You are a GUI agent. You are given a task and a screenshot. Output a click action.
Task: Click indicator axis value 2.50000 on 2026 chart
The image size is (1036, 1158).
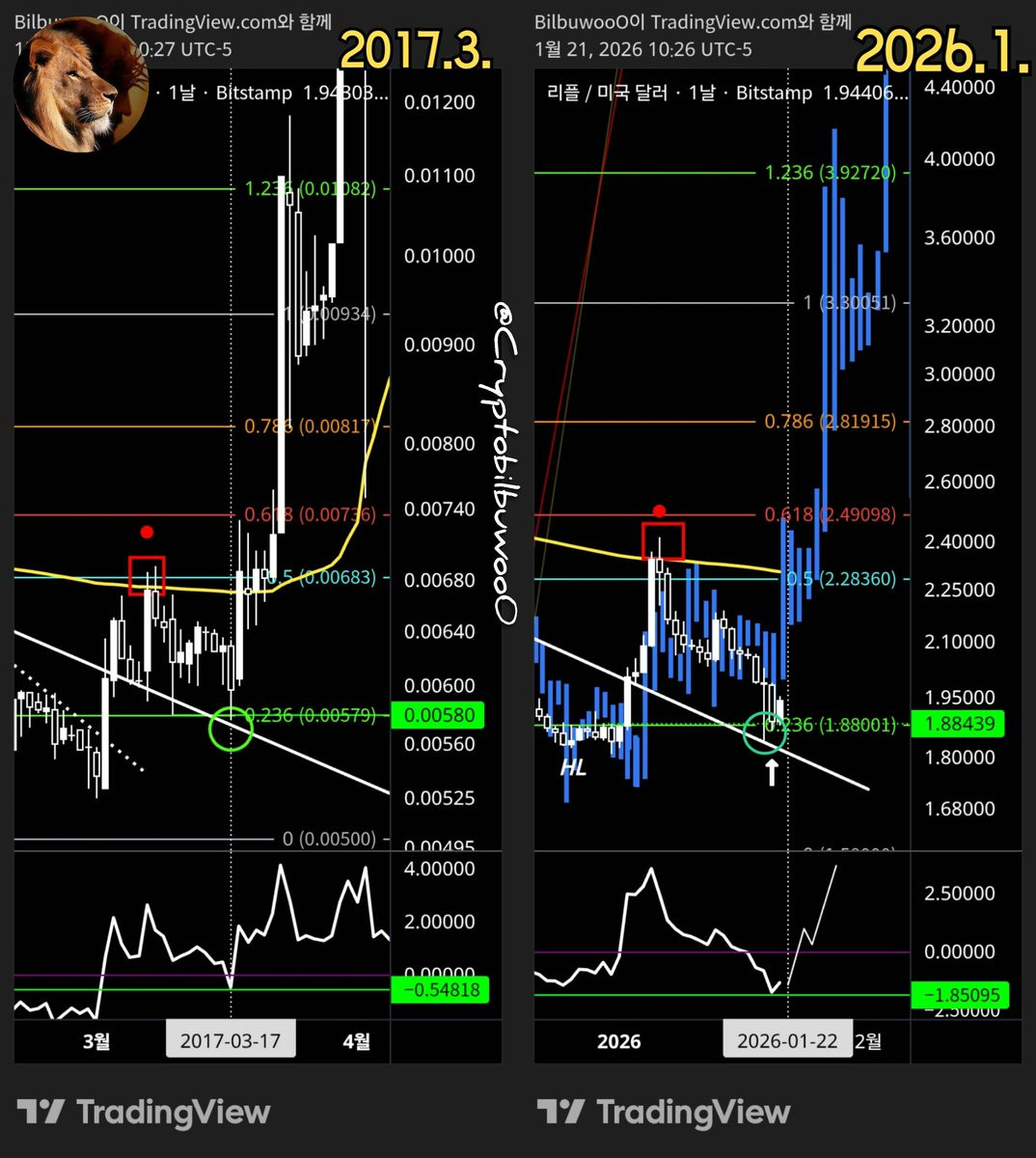(x=959, y=894)
